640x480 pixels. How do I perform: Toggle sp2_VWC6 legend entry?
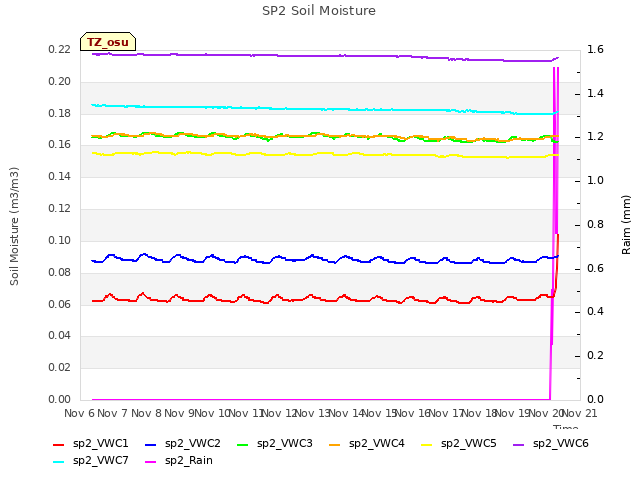tap(551, 444)
